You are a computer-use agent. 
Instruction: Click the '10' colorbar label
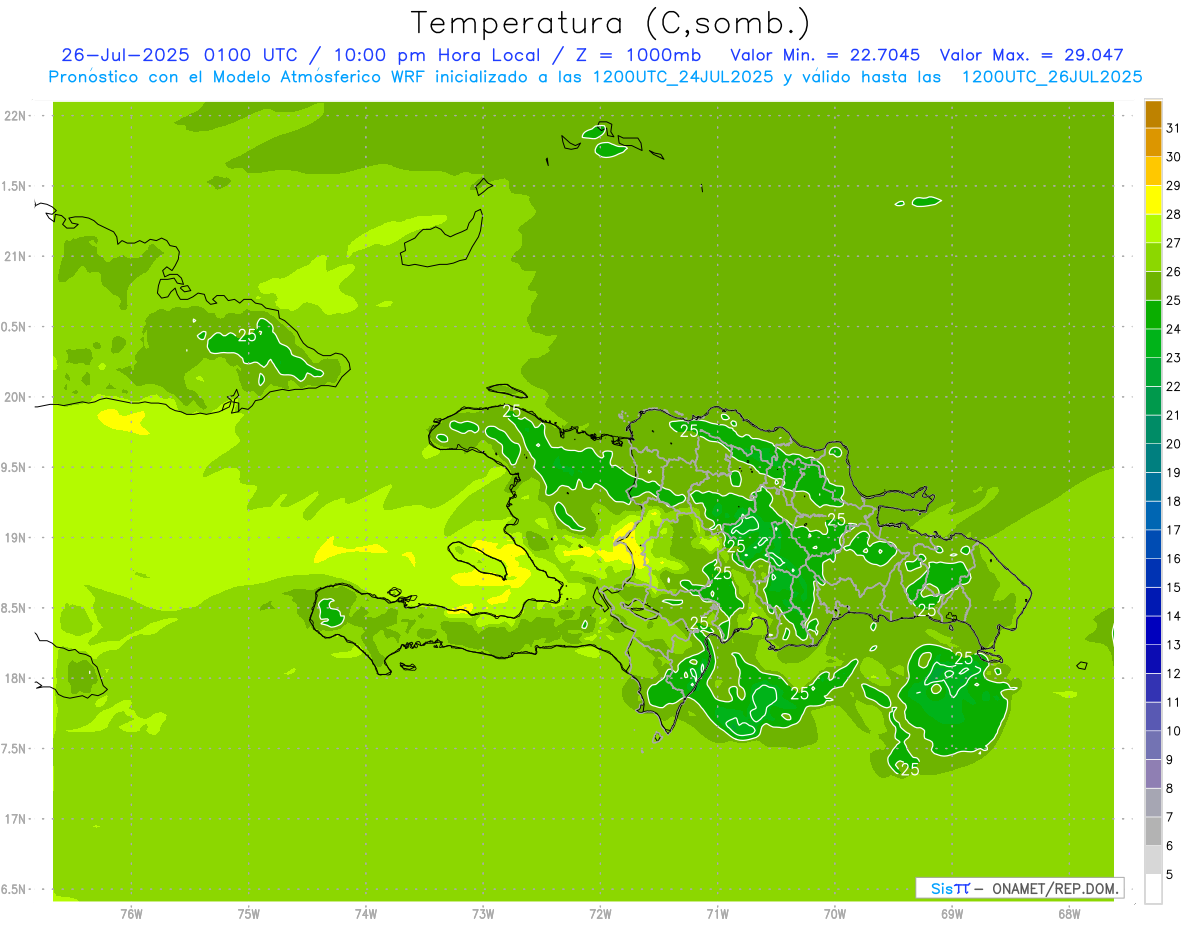(1174, 731)
